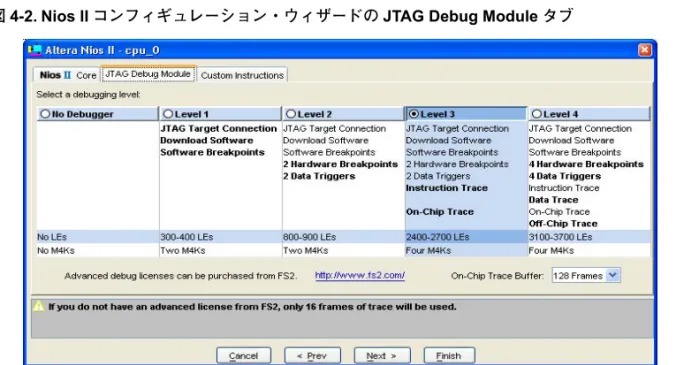Screen dimensions: 699x365
Task: Click the 'No LEs' cell
Action: tap(97, 237)
